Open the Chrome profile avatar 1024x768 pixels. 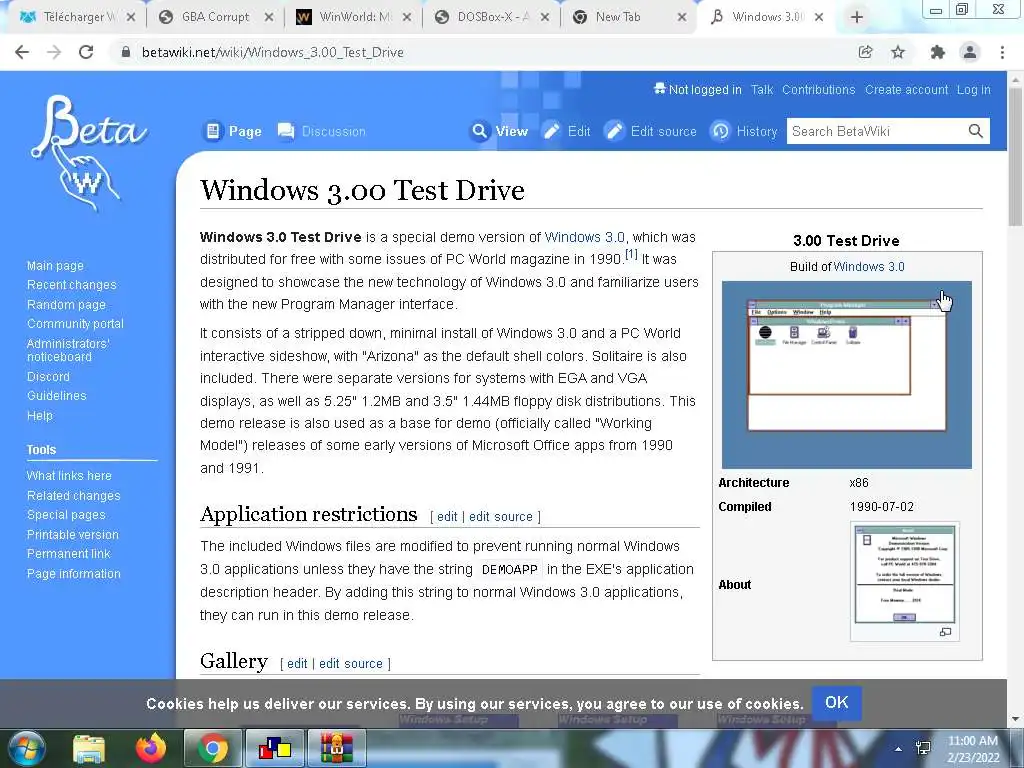(970, 52)
